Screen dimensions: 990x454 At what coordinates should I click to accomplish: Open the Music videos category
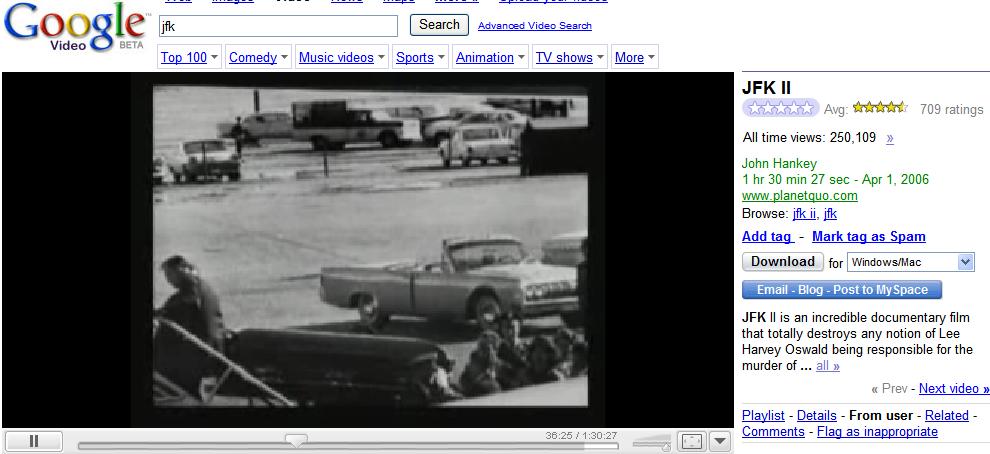(x=336, y=57)
